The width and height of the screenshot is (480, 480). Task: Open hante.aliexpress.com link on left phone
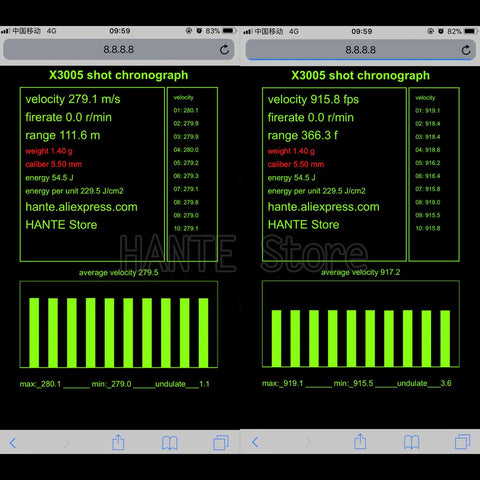81,207
